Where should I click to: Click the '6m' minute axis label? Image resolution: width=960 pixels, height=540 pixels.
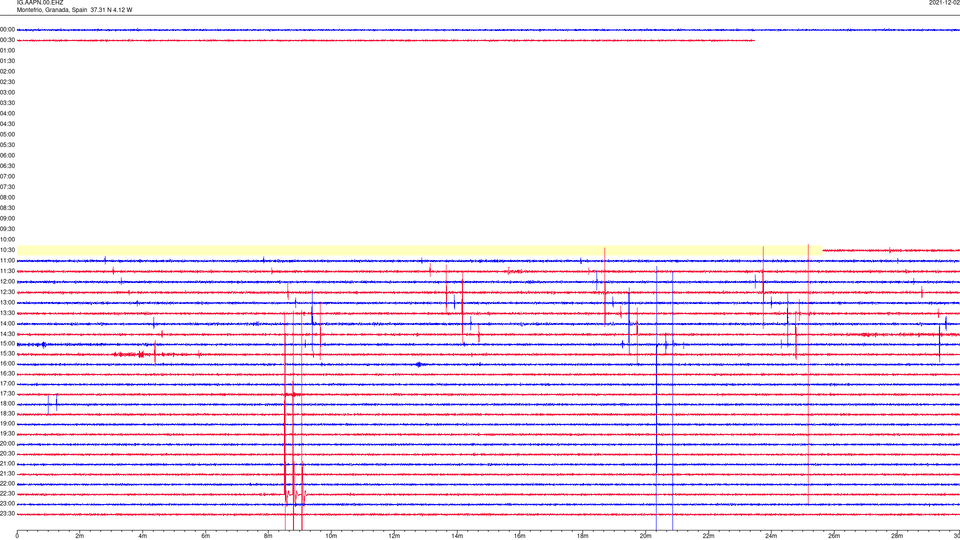pos(206,536)
